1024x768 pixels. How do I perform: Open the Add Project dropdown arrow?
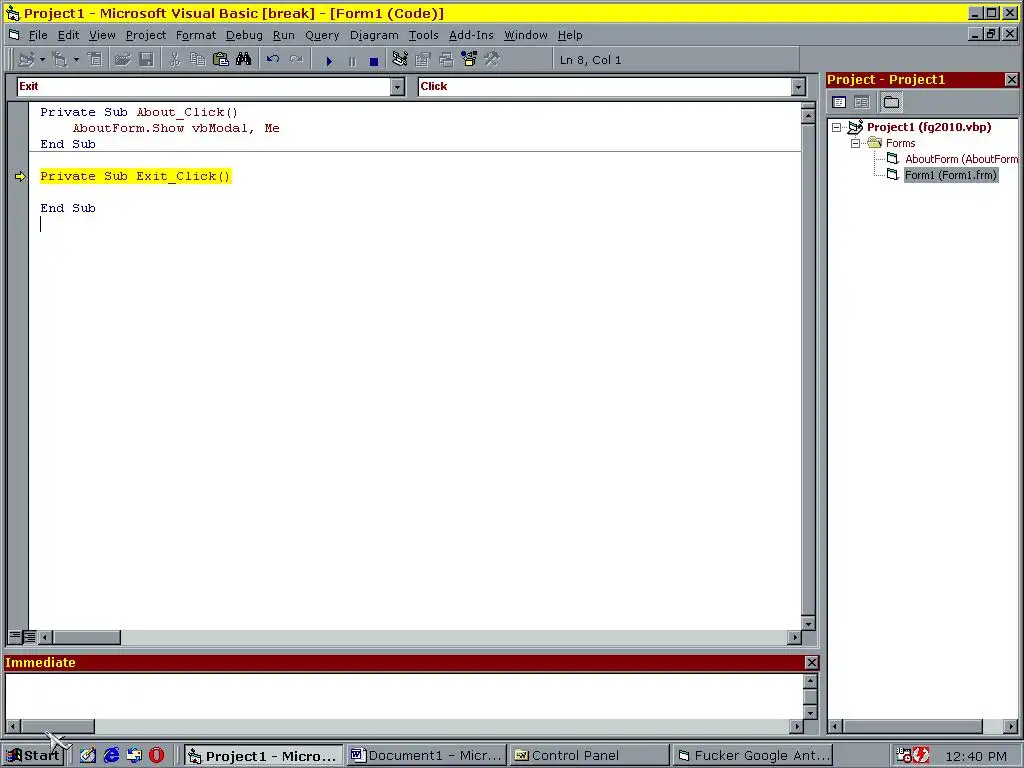point(42,60)
